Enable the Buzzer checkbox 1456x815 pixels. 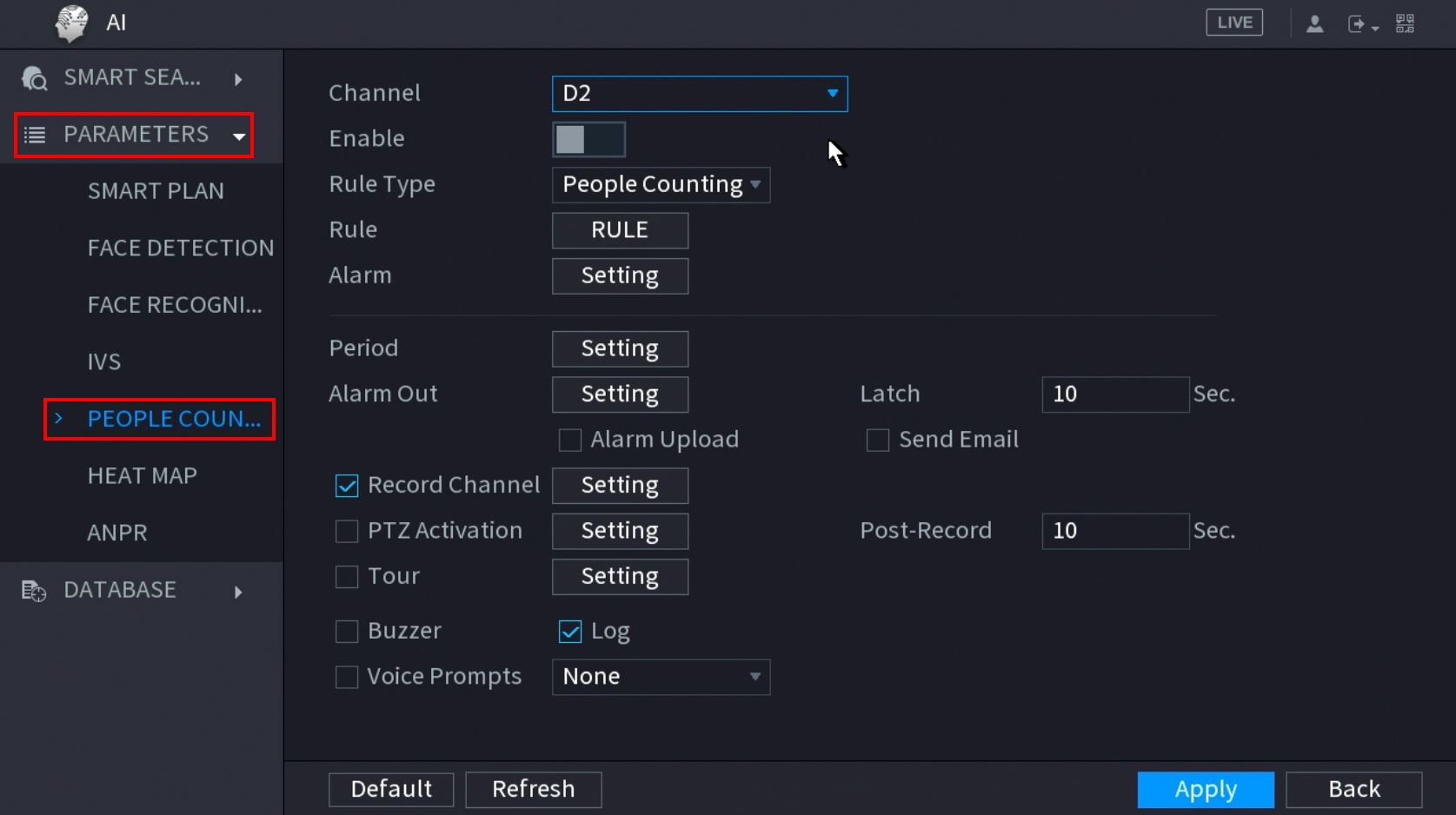(347, 632)
